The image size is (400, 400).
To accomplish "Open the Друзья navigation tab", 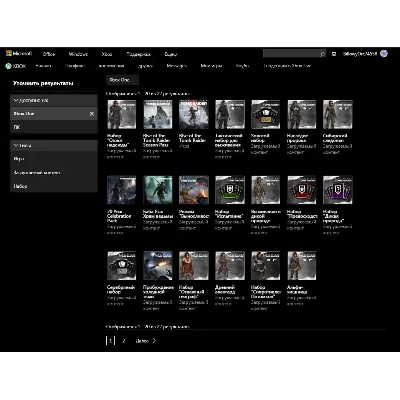I will click(x=145, y=66).
